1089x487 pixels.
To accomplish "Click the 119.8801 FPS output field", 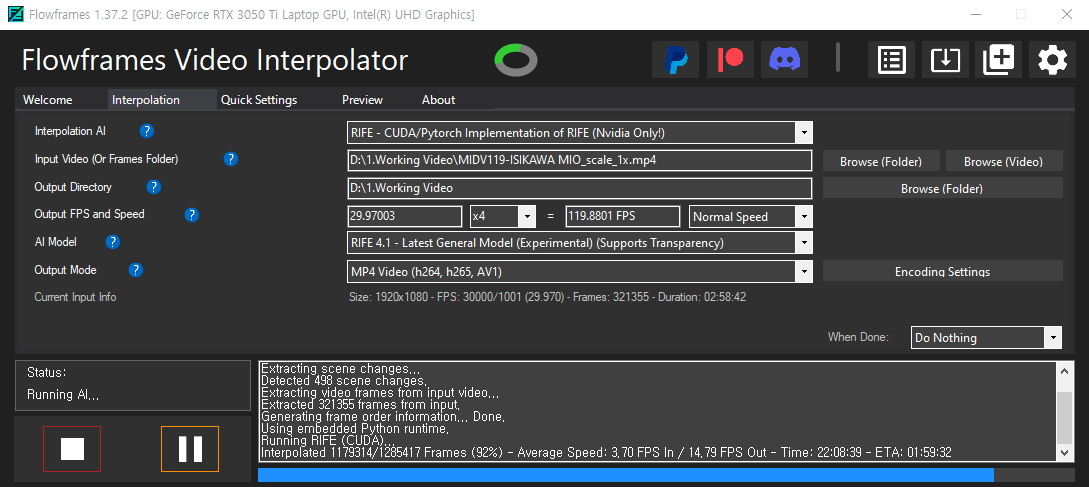I will pos(622,216).
